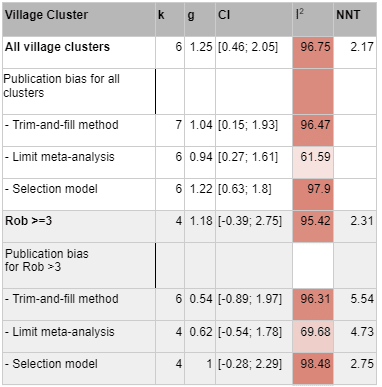382x387 pixels.
Task: Click the confidence interval [0.46; 2.05]
Action: (x=248, y=47)
